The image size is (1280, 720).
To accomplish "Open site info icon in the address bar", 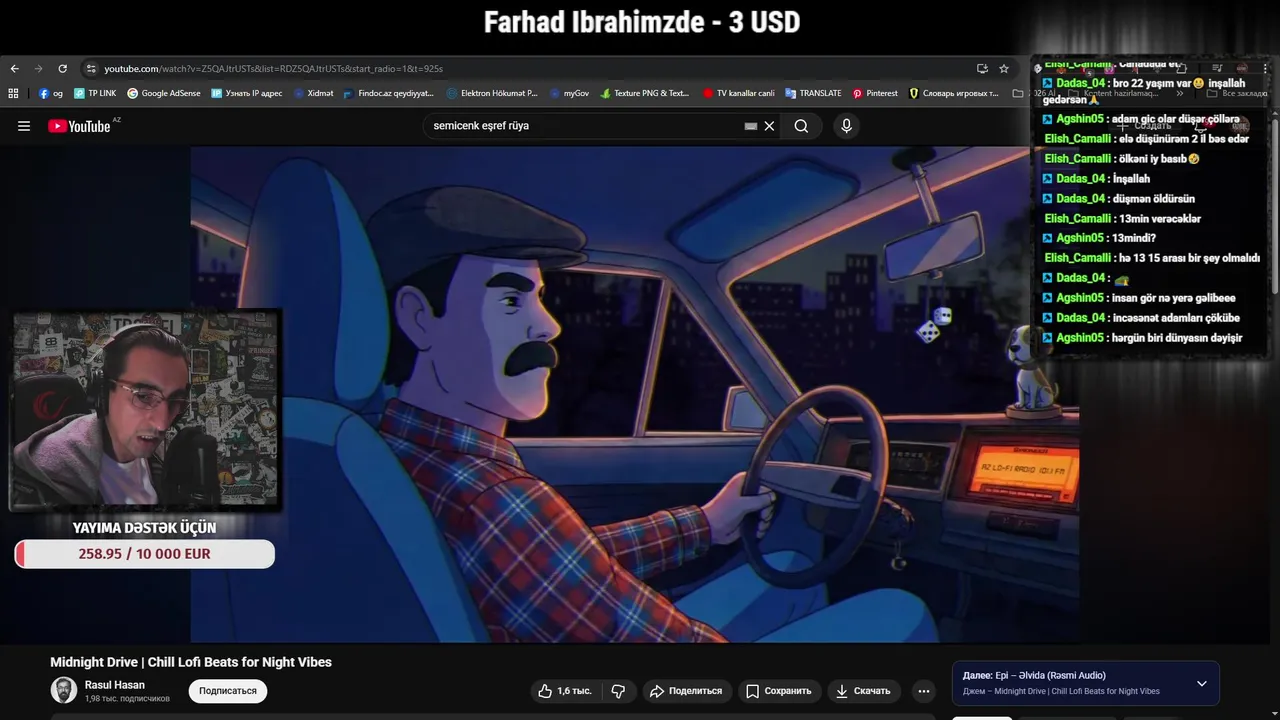I will click(91, 69).
